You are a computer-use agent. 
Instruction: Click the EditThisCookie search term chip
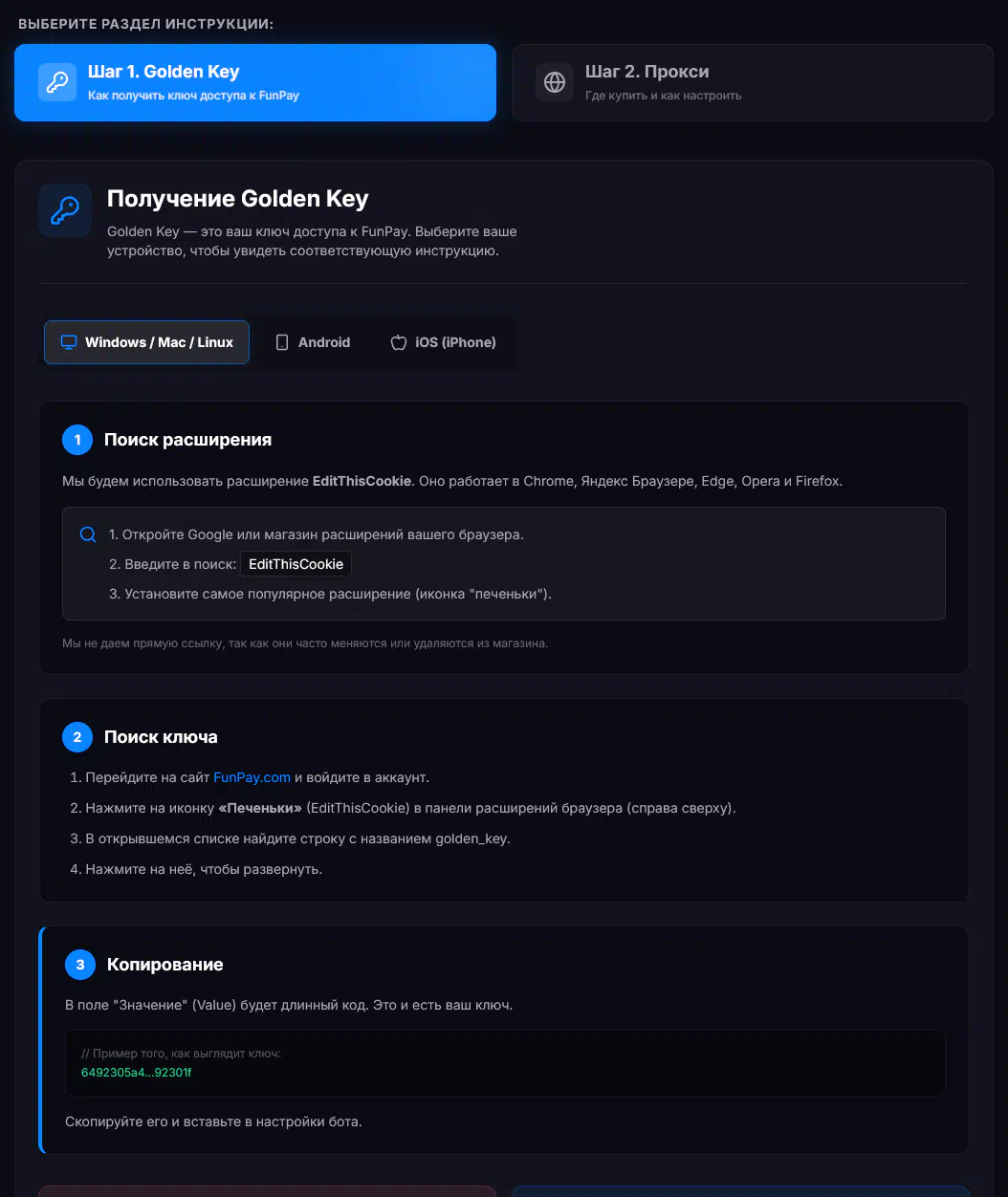coord(296,564)
